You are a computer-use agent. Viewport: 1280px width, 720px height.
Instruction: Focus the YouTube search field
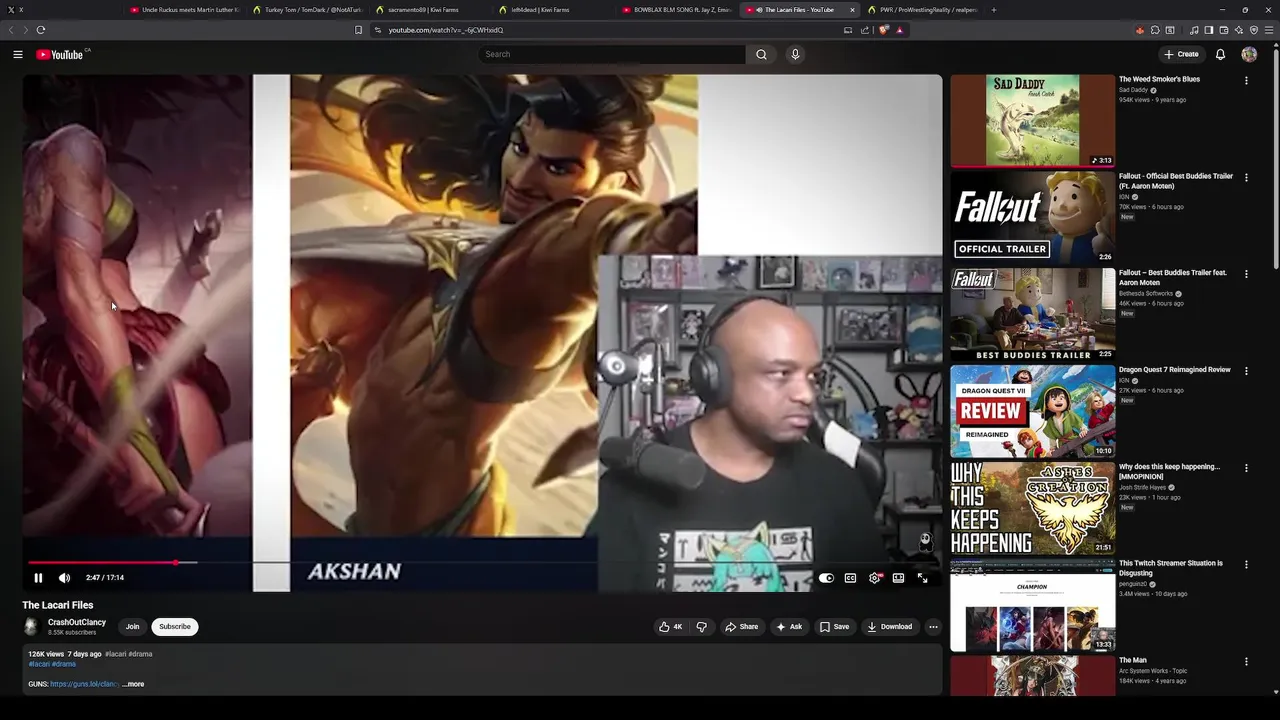(612, 54)
